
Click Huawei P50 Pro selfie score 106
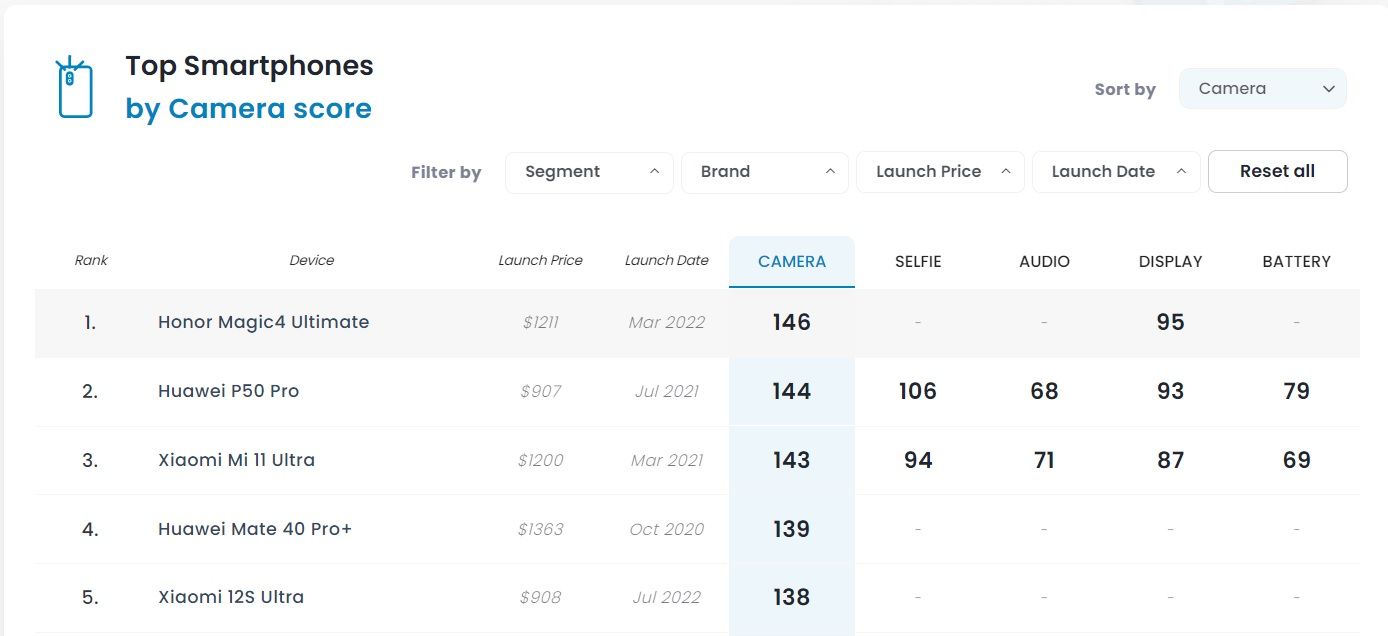917,391
